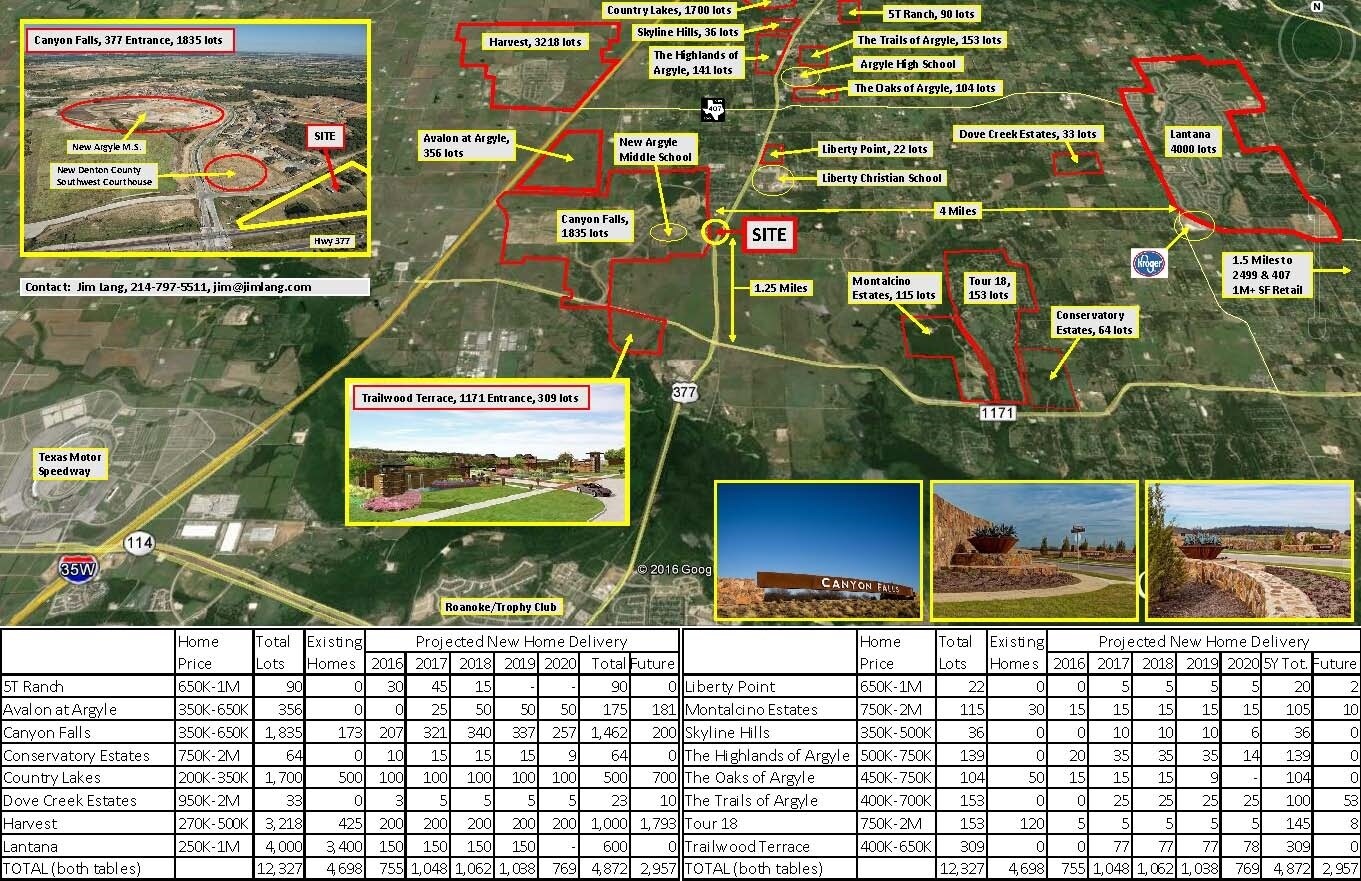Click the Highway 114 route marker
The width and height of the screenshot is (1361, 881).
139,542
